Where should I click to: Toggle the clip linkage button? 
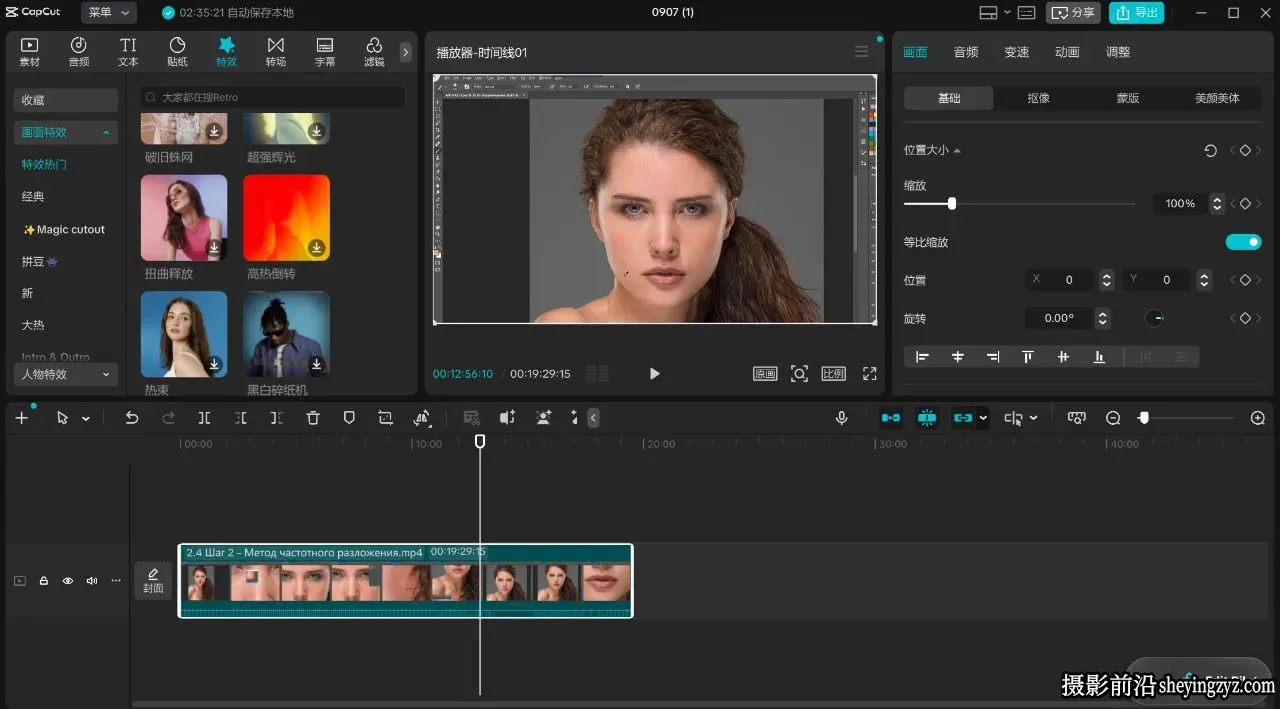pos(963,418)
